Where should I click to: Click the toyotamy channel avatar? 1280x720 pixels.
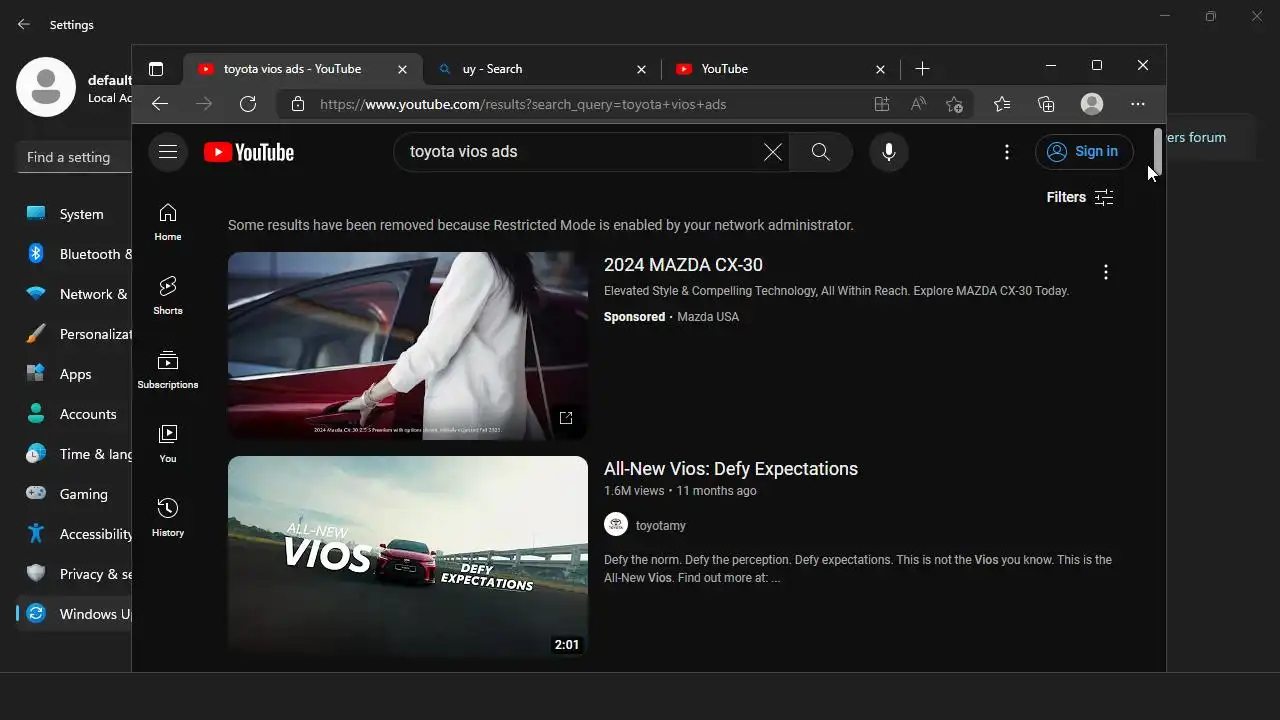coord(616,525)
